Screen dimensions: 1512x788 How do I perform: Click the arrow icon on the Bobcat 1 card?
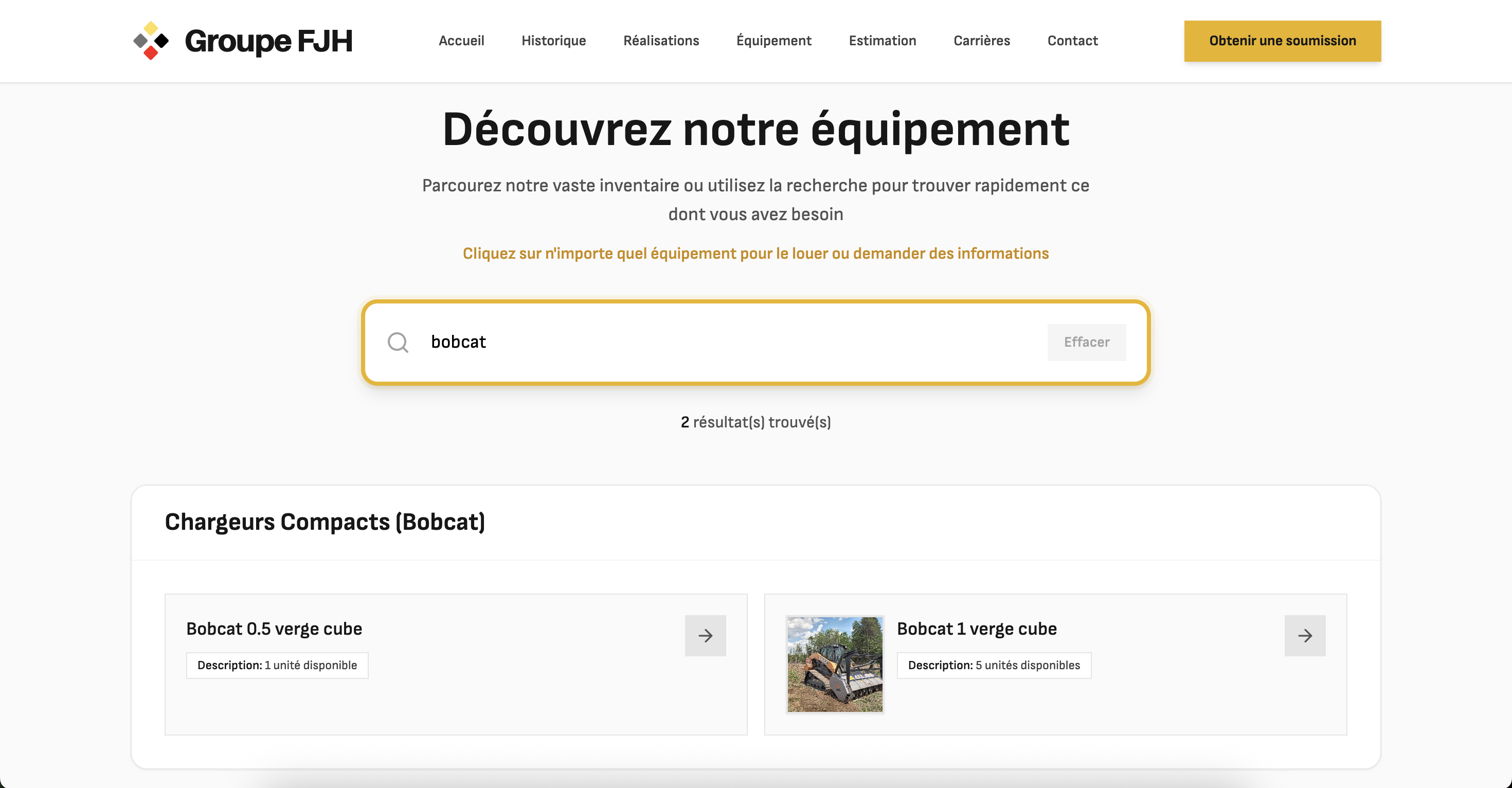pyautogui.click(x=1304, y=635)
